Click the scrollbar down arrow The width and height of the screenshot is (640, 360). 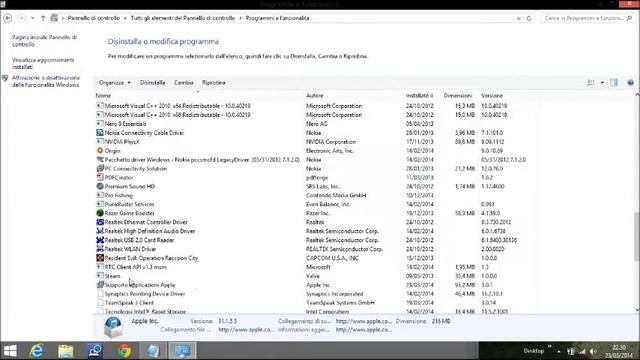[637, 310]
